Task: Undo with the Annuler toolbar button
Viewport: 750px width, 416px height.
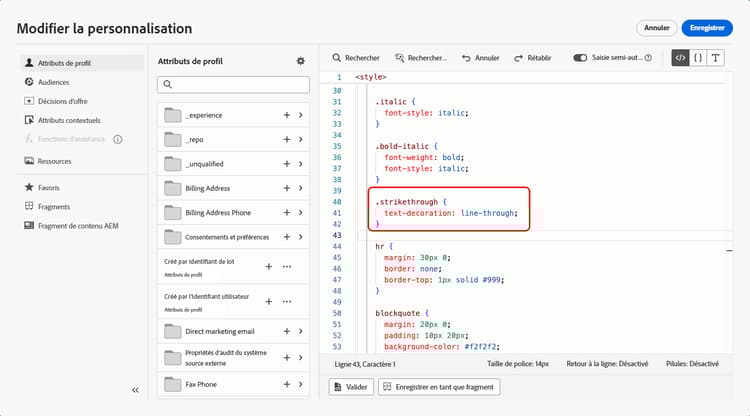Action: pos(481,58)
